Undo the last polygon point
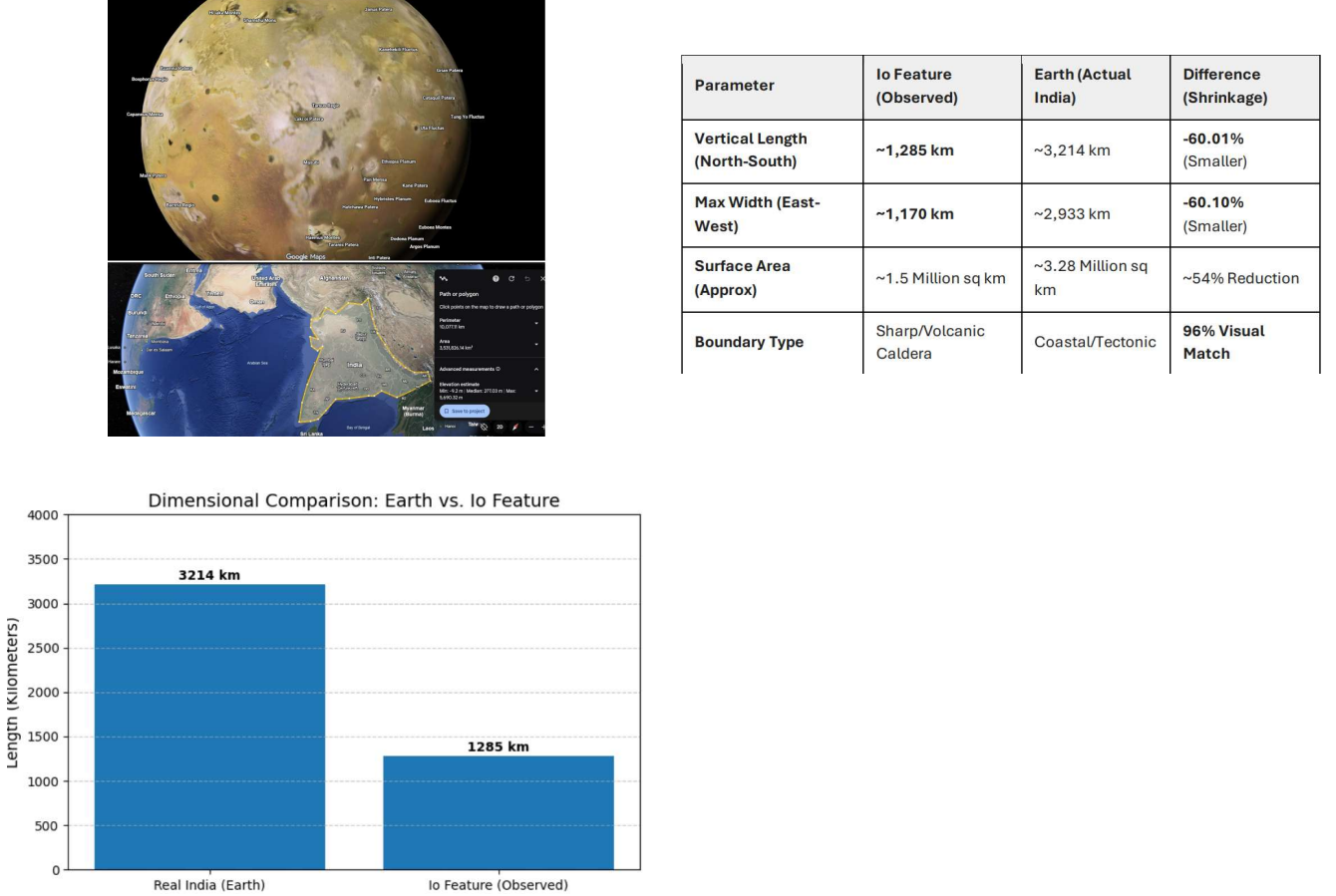 pyautogui.click(x=527, y=279)
